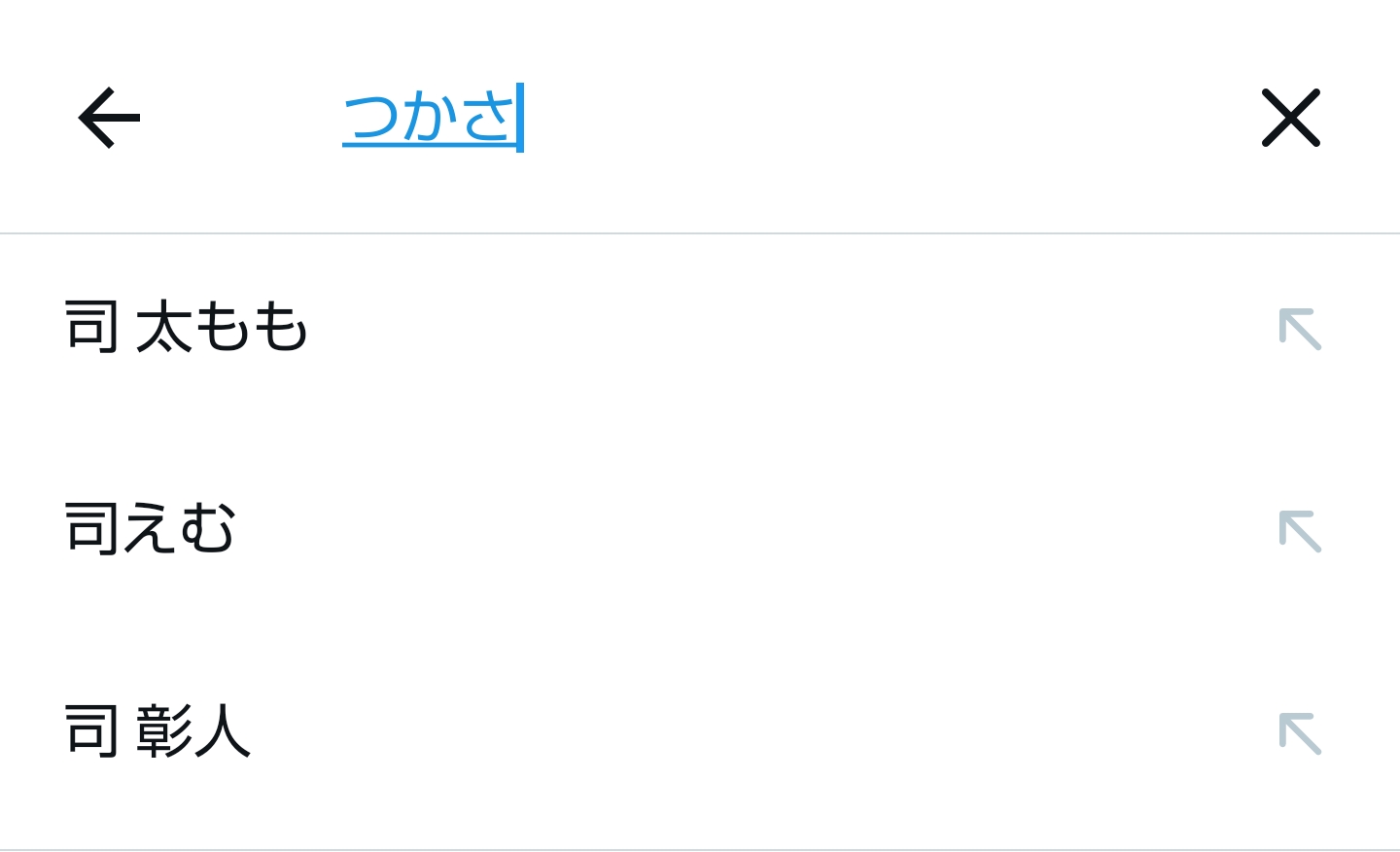Insert 司 太もも using its arrow icon
1400x852 pixels.
click(x=1300, y=329)
